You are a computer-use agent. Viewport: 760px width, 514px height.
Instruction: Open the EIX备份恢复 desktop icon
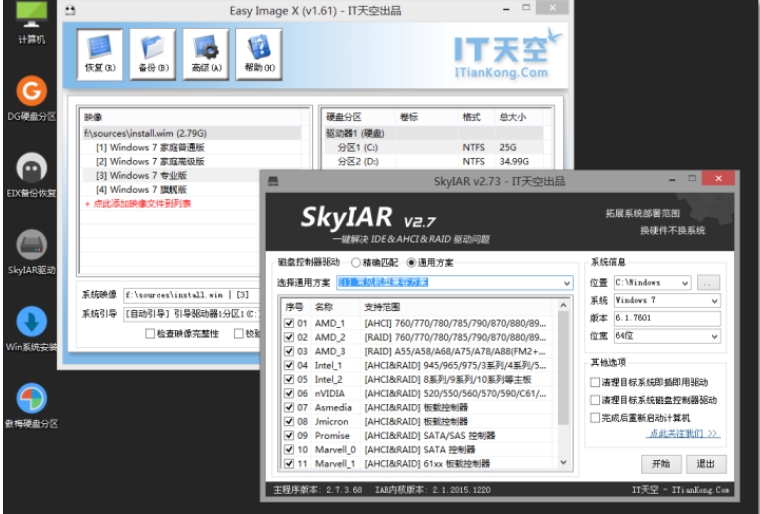32,175
